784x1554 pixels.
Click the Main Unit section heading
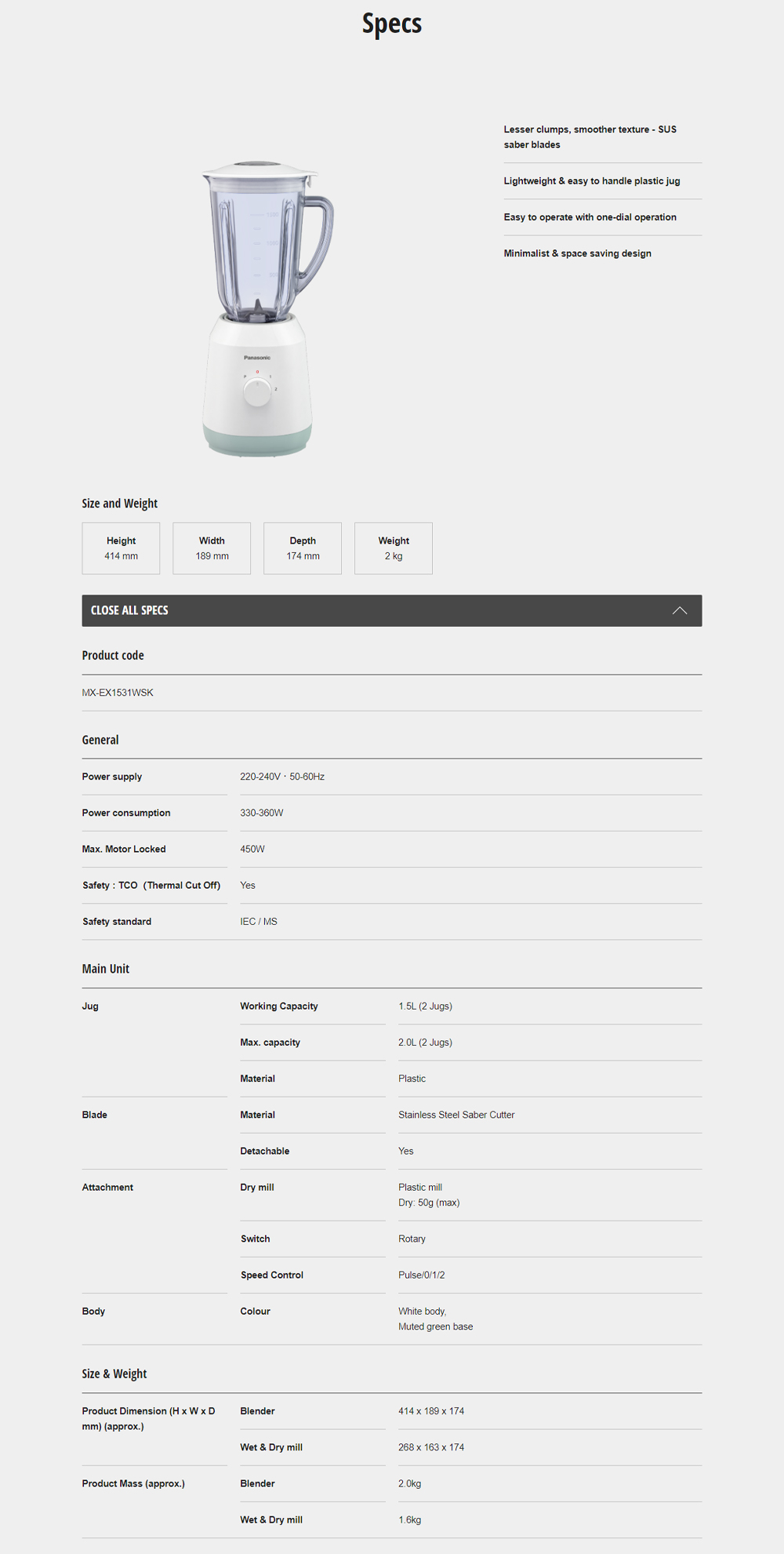pyautogui.click(x=106, y=969)
